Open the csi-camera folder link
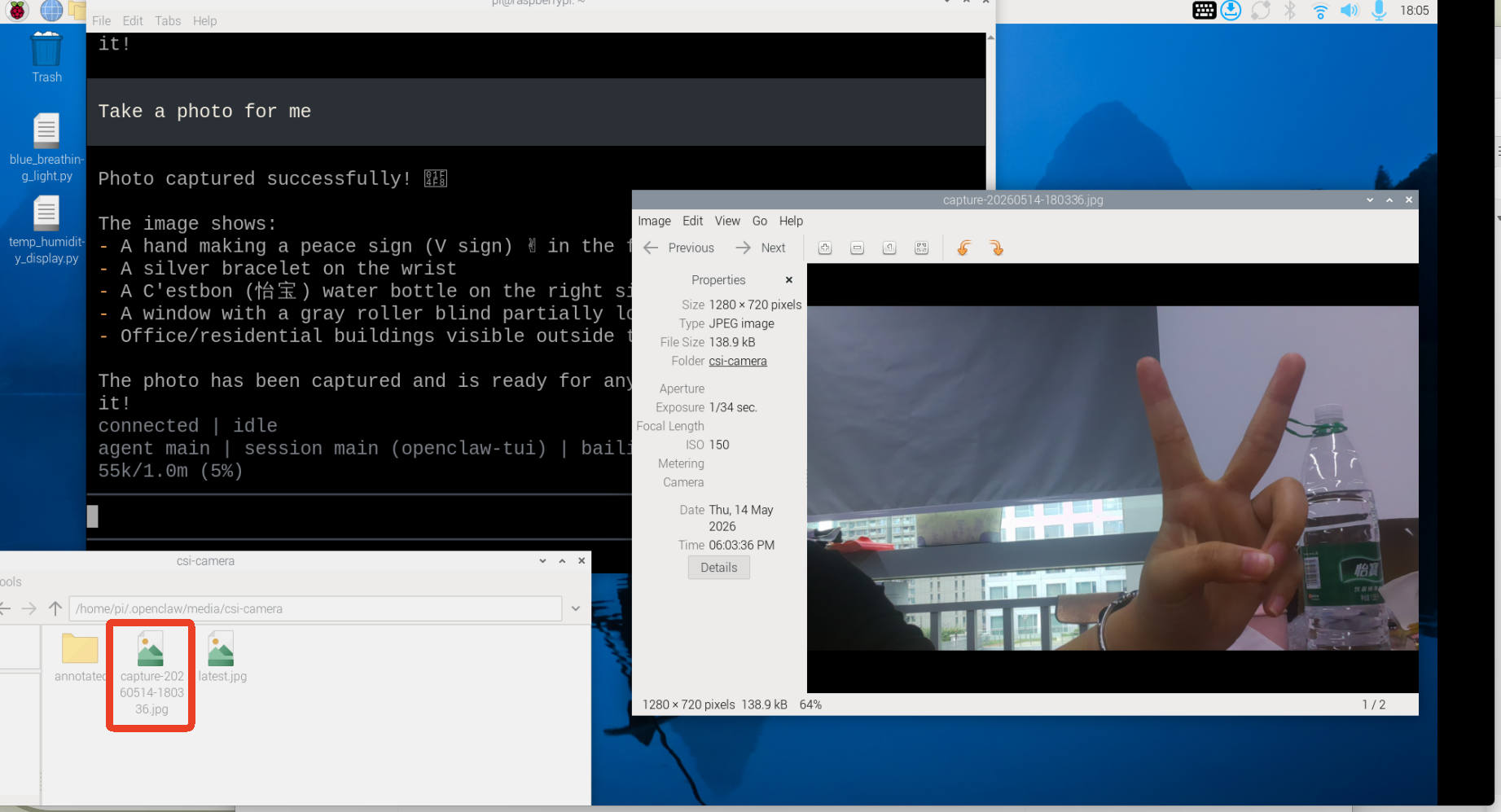This screenshot has width=1501, height=812. coord(738,361)
